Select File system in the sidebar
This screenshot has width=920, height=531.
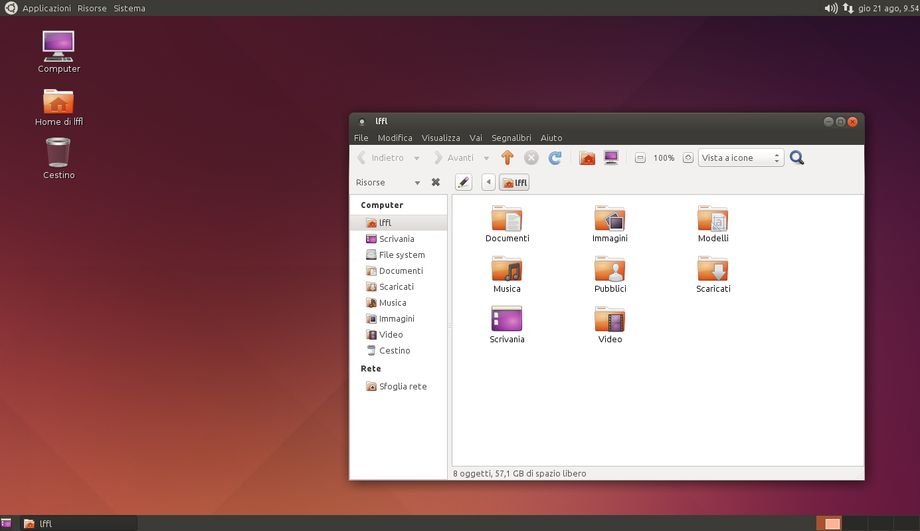pyautogui.click(x=401, y=255)
